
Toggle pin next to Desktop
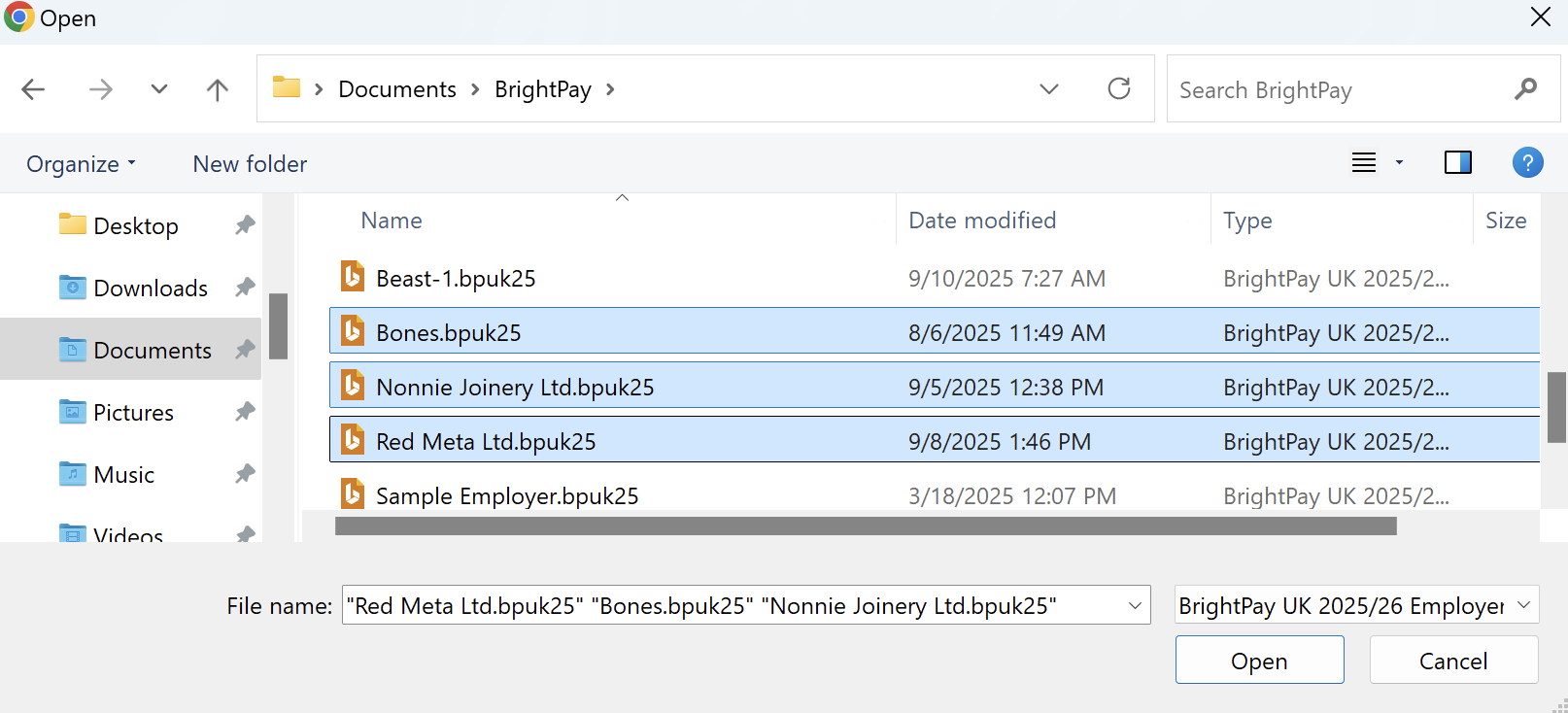245,225
